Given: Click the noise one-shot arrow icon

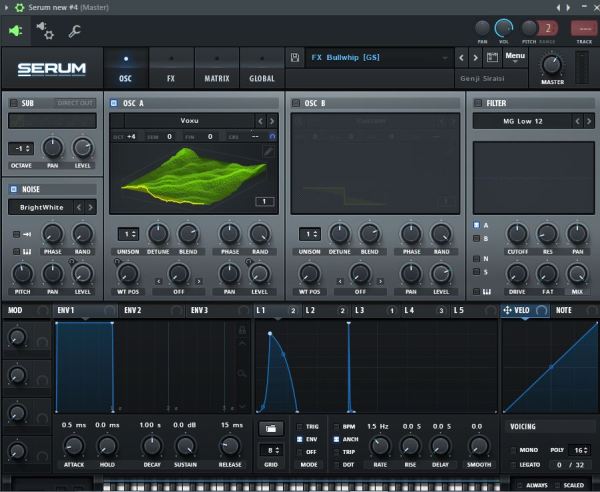Looking at the screenshot, I should click(x=28, y=234).
